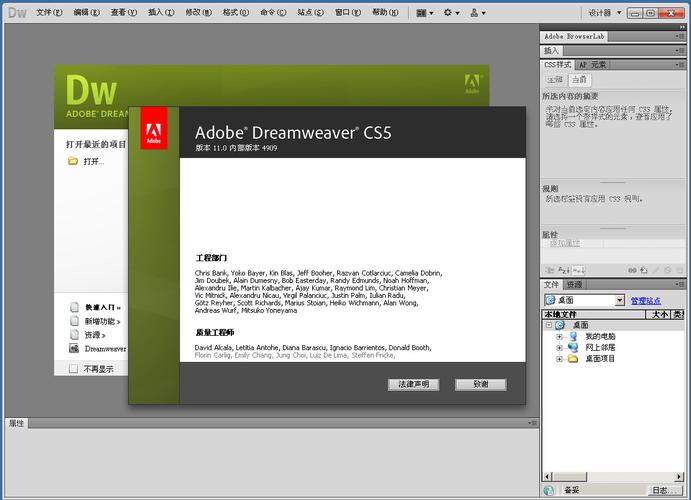The image size is (691, 500).
Task: Open the CSS样式 panel options menu icon
Action: [x=680, y=65]
